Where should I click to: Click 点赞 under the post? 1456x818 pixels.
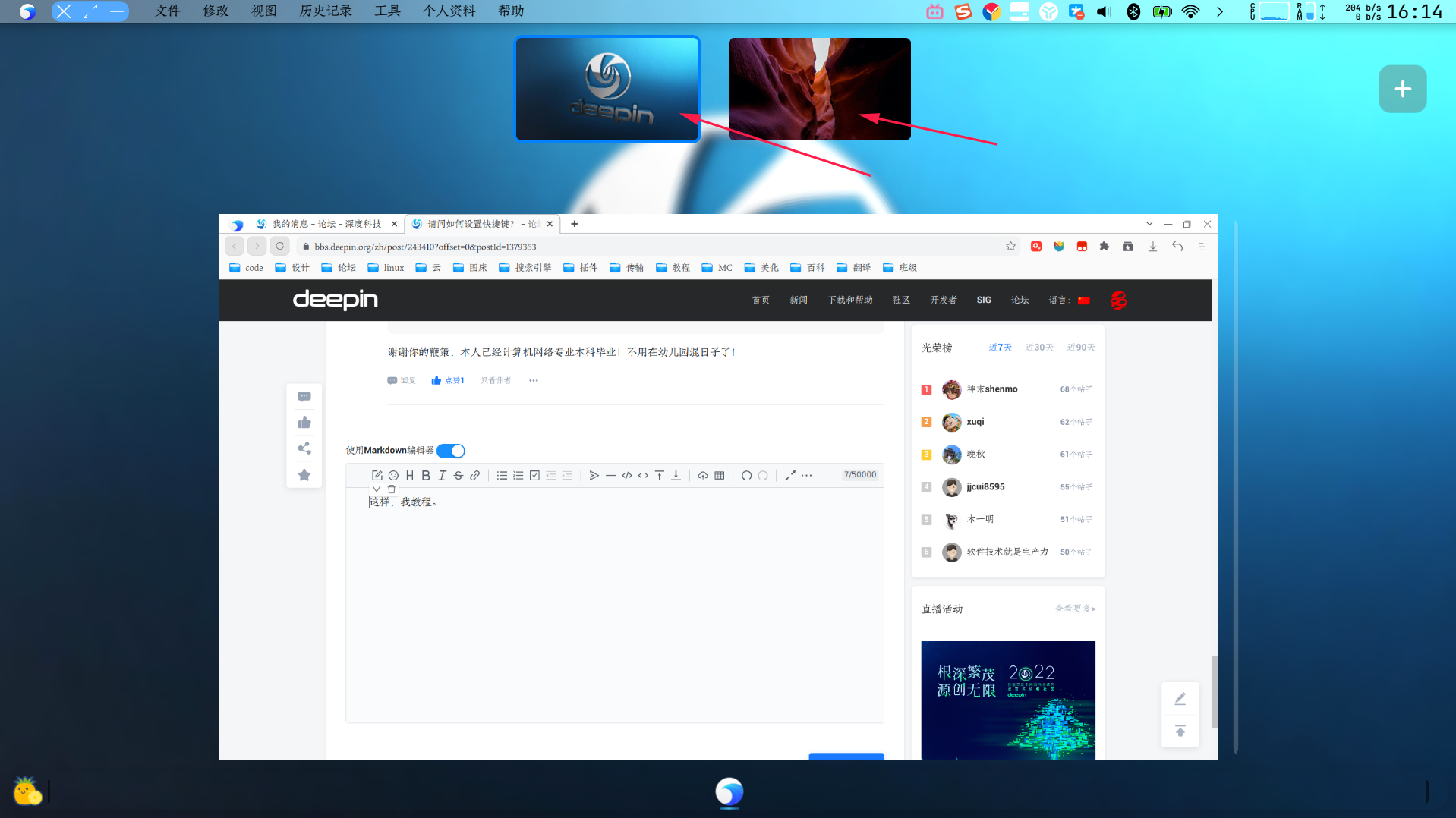point(448,381)
